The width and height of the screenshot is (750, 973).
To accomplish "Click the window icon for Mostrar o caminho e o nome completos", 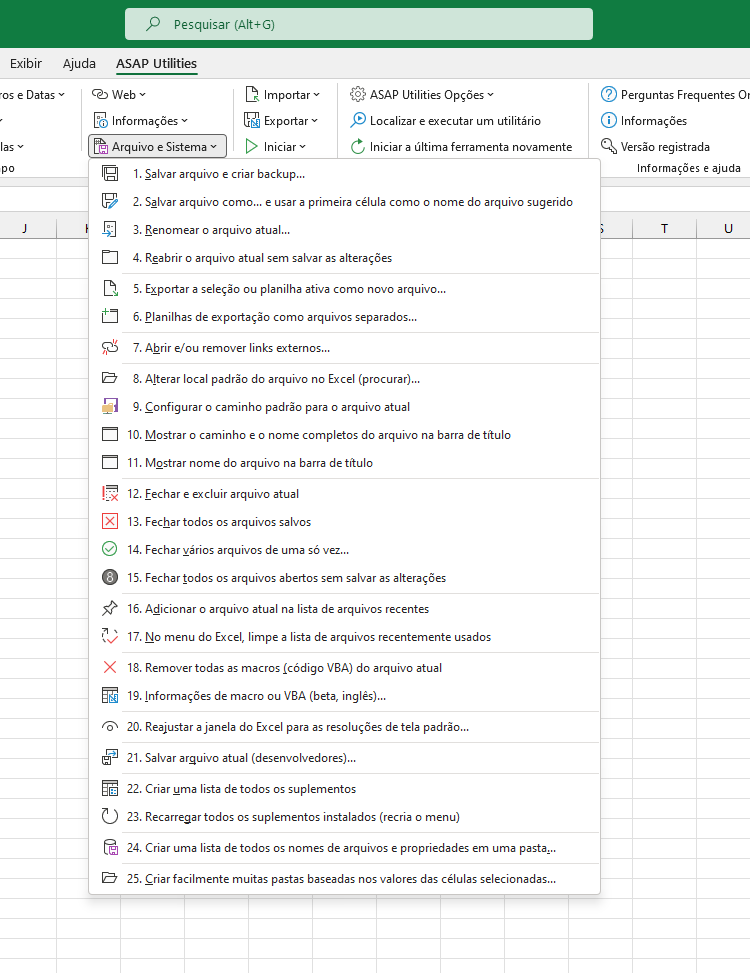I will click(110, 434).
